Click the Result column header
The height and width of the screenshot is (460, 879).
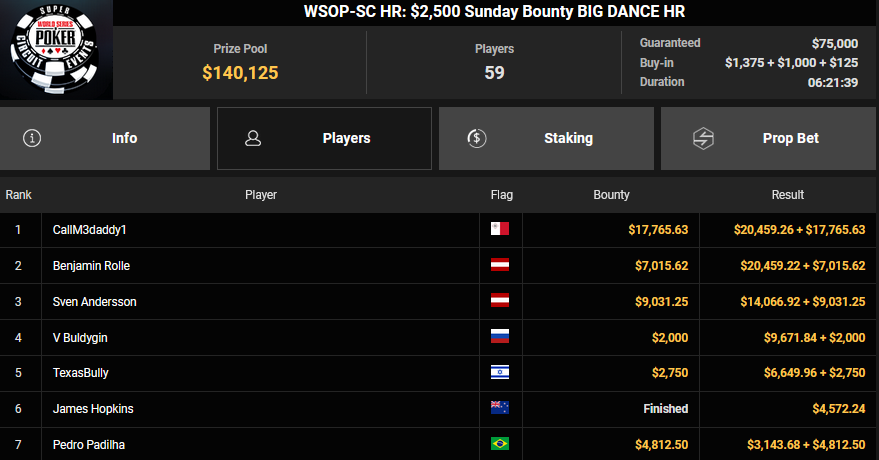click(787, 195)
